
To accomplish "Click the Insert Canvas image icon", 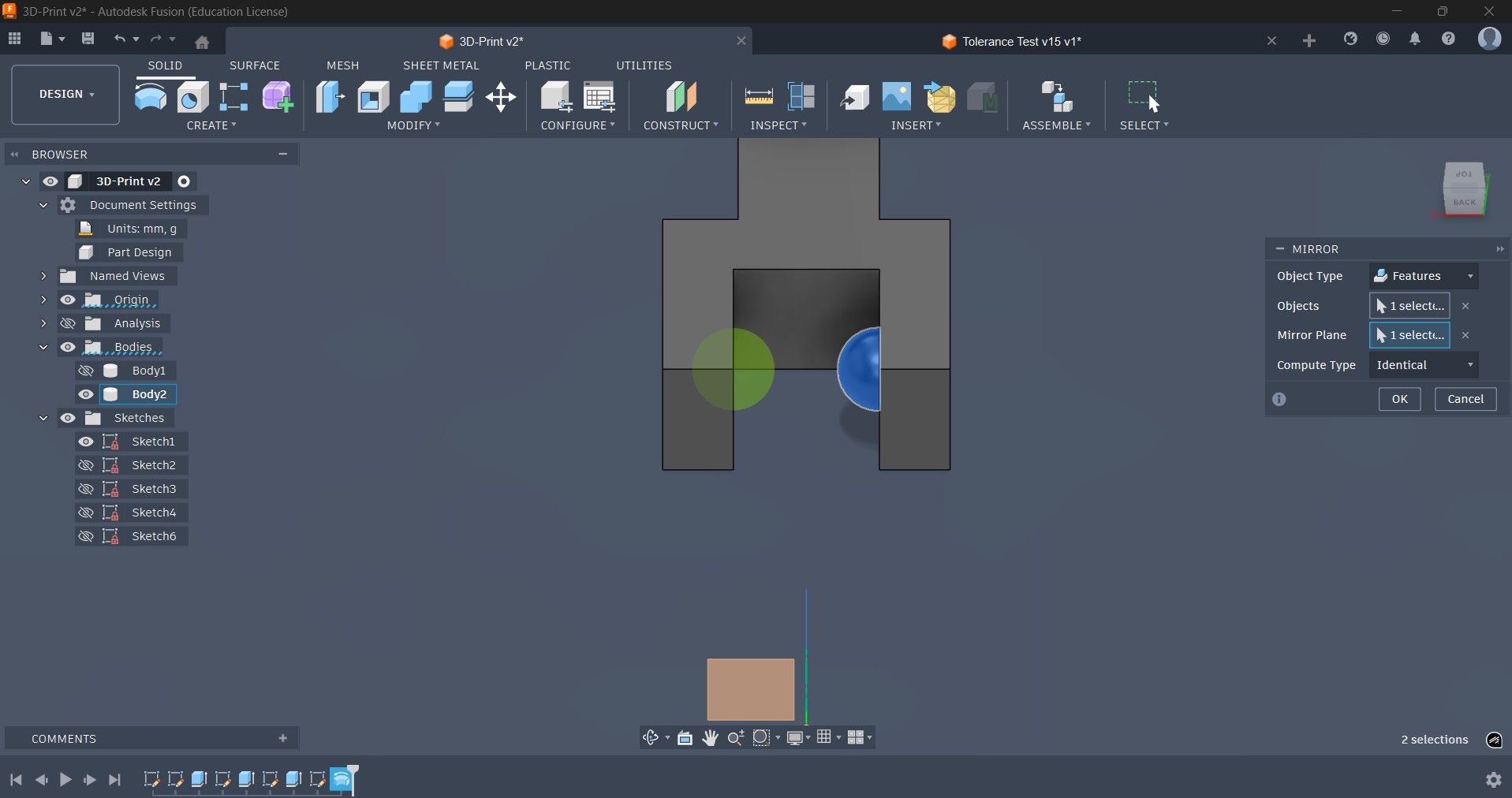I will [897, 97].
